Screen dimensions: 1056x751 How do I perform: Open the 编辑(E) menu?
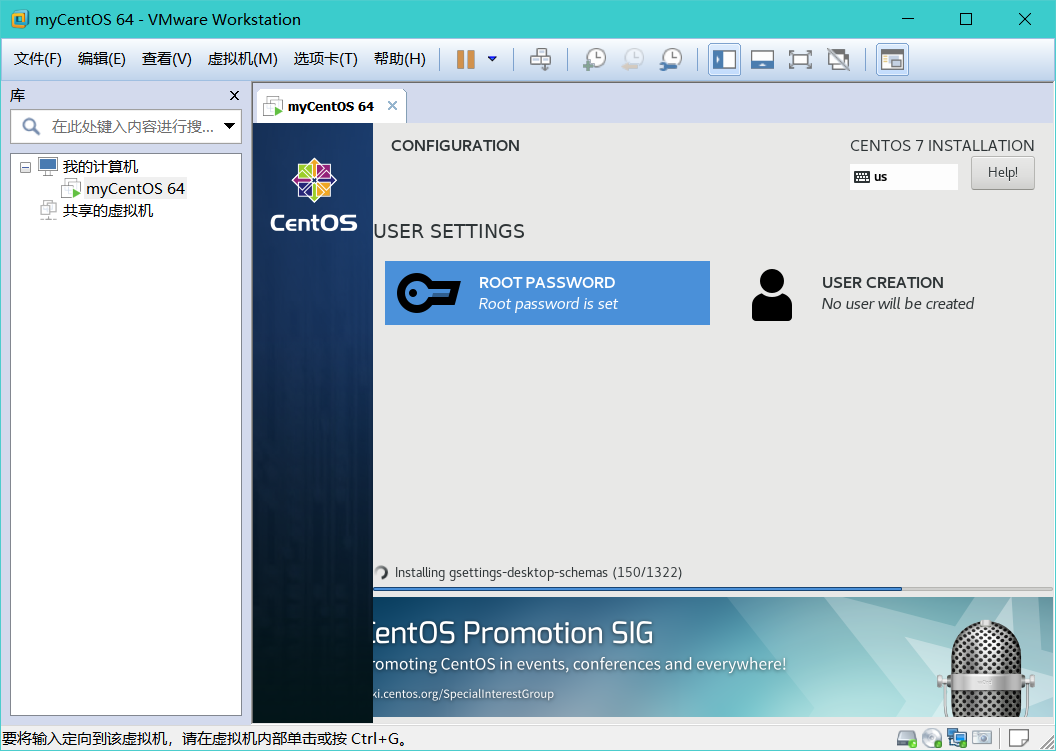(x=102, y=59)
